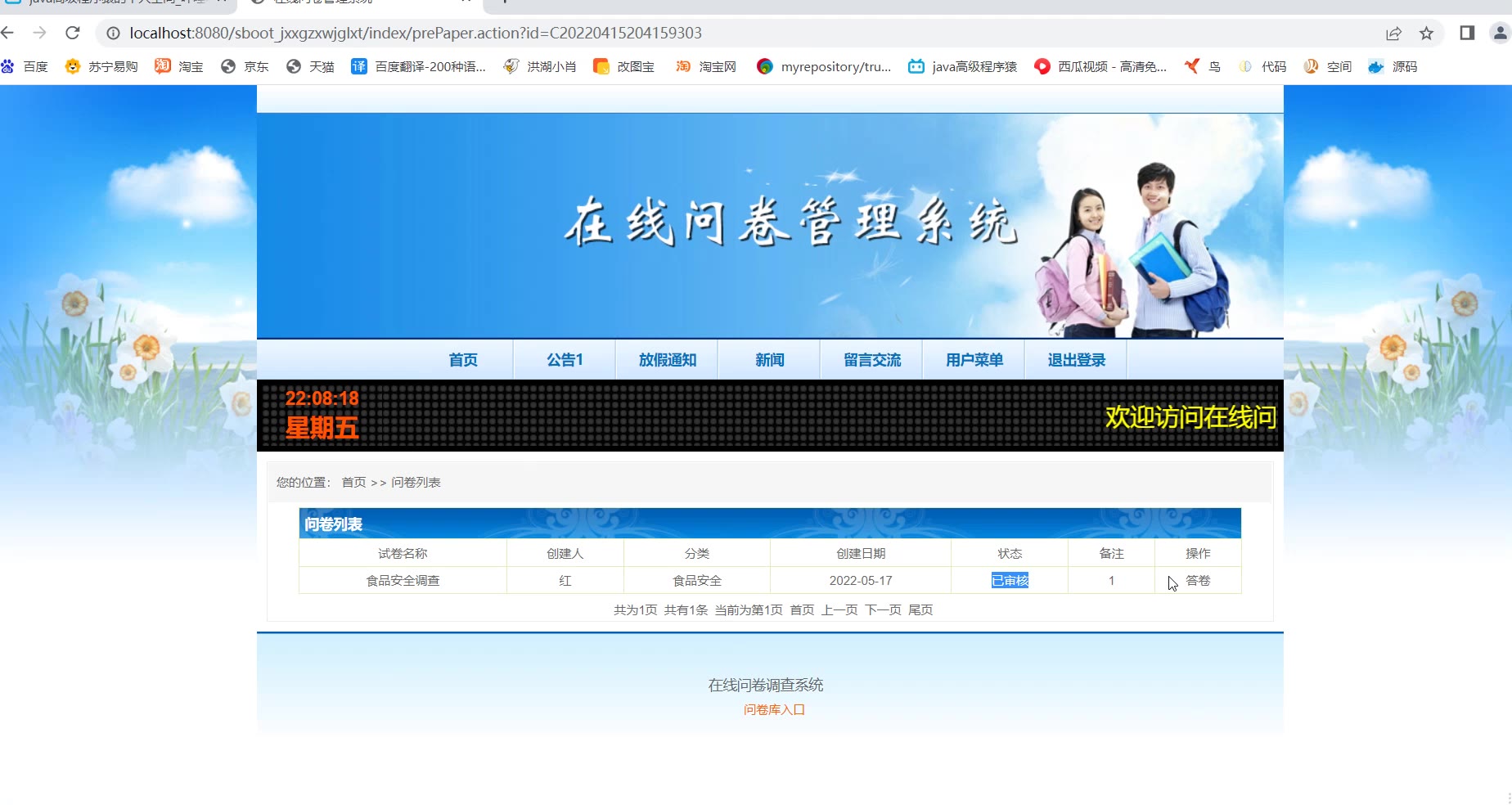Click the 已审核 status cell
Image resolution: width=1512 pixels, height=805 pixels.
(1010, 581)
